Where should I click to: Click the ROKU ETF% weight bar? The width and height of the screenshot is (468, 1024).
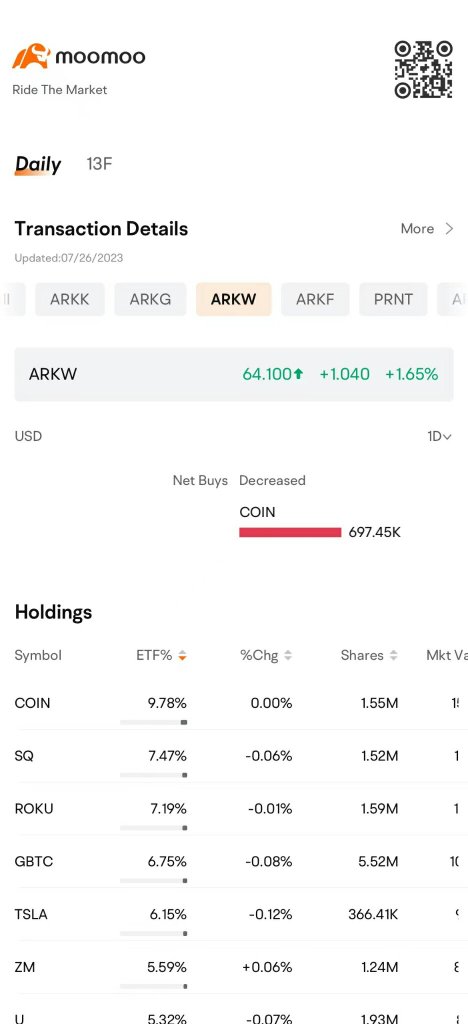pos(154,827)
